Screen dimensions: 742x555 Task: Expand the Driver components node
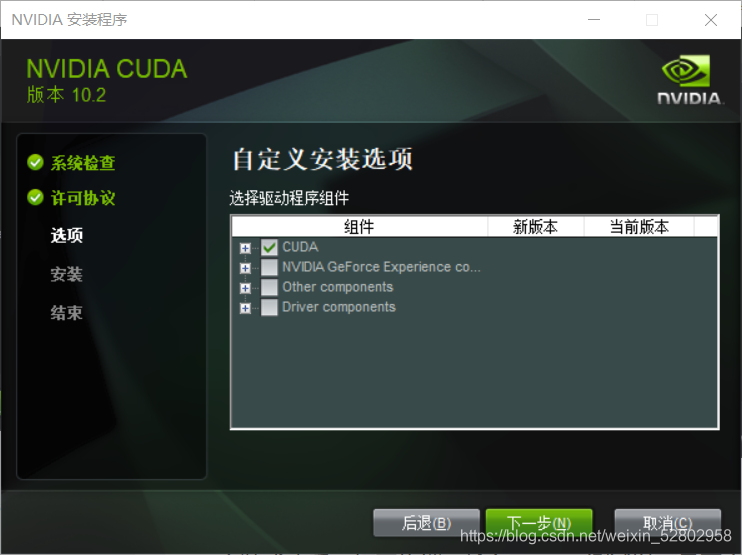[245, 308]
